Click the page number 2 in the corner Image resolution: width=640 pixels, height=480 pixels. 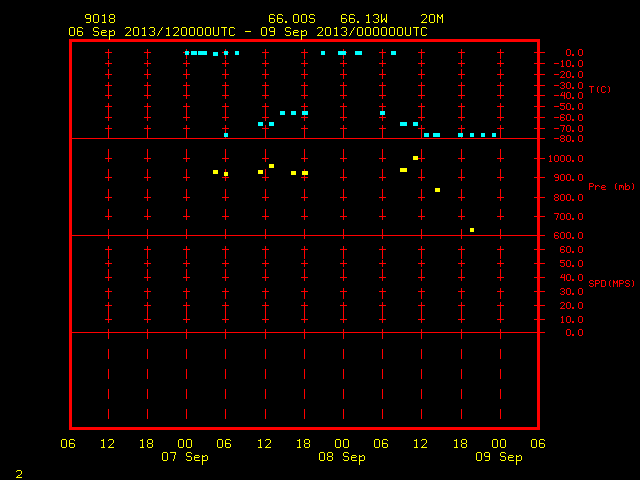click(19, 474)
